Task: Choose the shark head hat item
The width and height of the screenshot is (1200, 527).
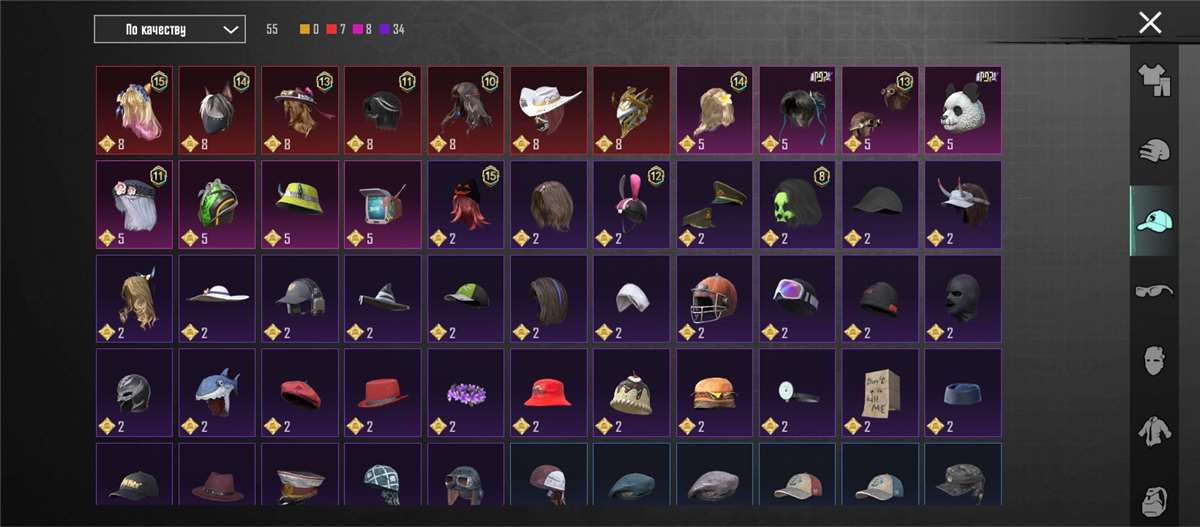Action: [x=217, y=392]
